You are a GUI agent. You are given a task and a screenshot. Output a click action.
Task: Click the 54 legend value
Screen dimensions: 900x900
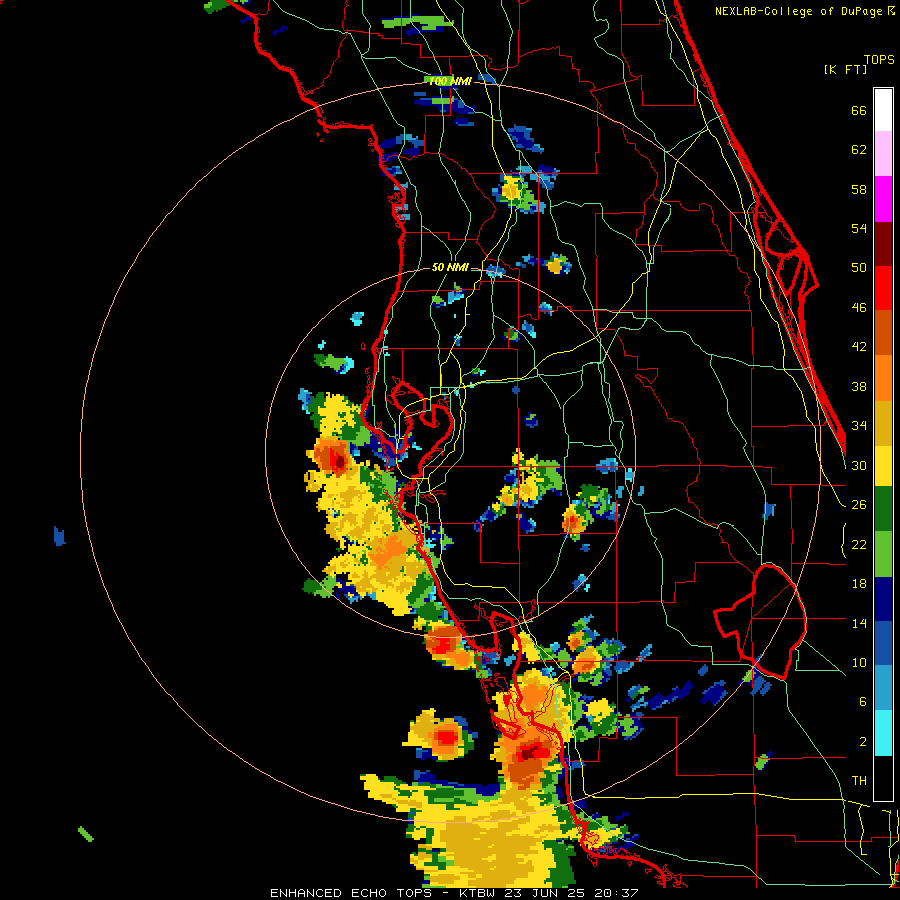tap(859, 228)
